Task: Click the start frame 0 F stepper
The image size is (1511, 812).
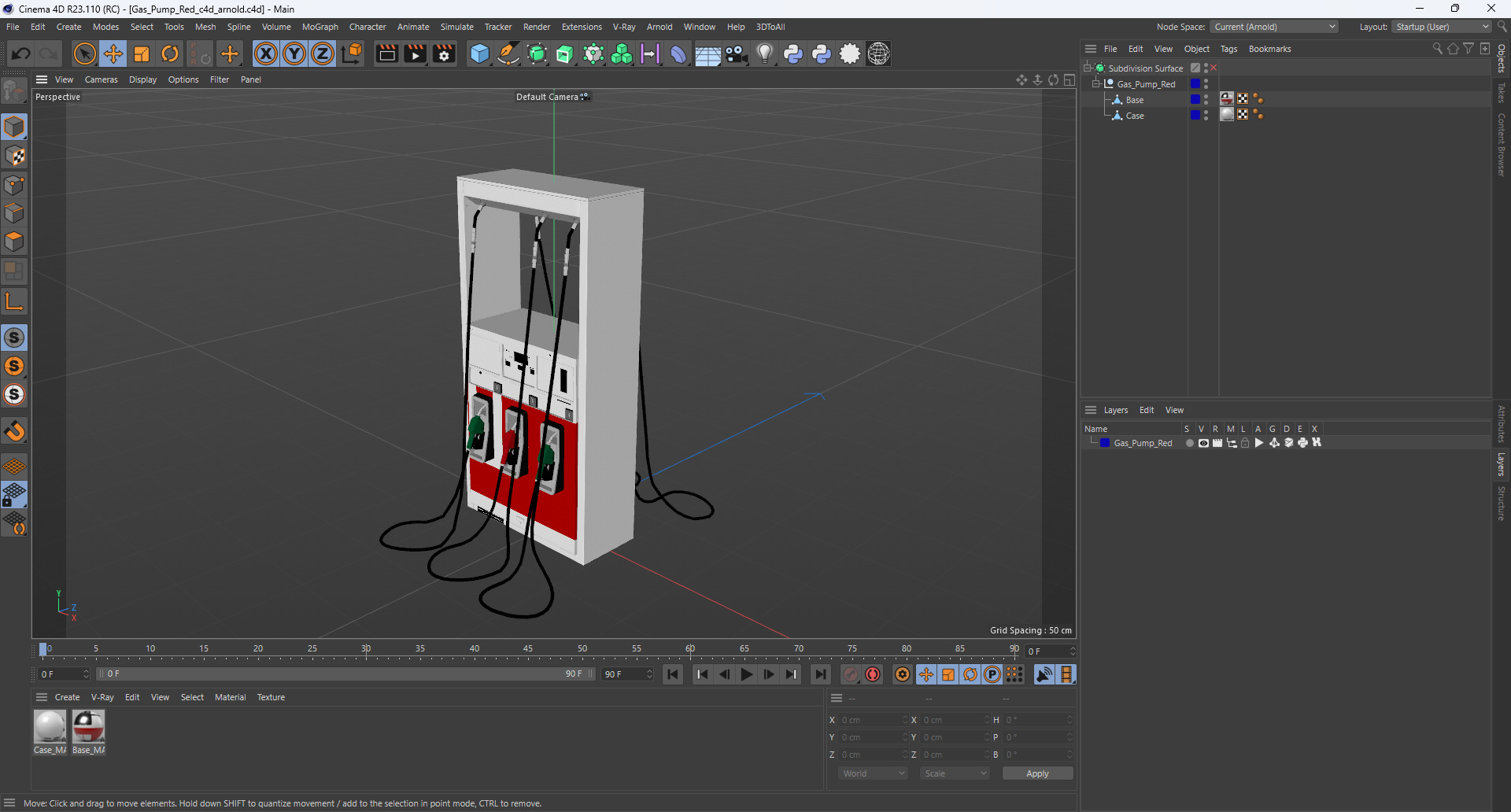Action: pyautogui.click(x=86, y=674)
